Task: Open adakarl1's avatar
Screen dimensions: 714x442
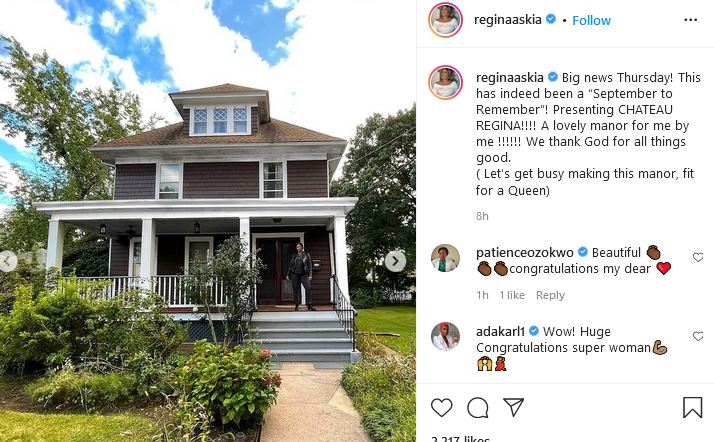Action: coord(445,336)
